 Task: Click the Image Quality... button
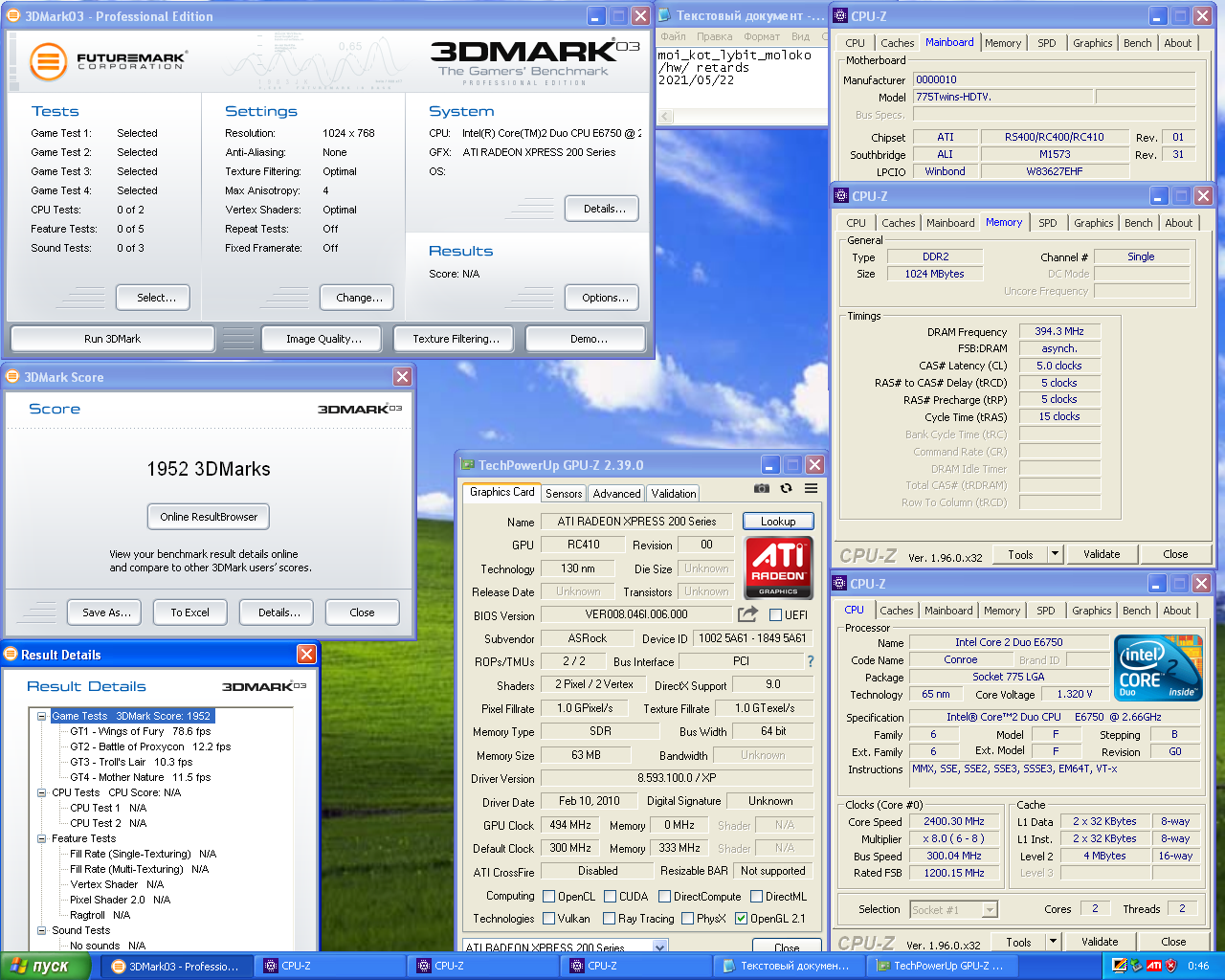pyautogui.click(x=323, y=339)
